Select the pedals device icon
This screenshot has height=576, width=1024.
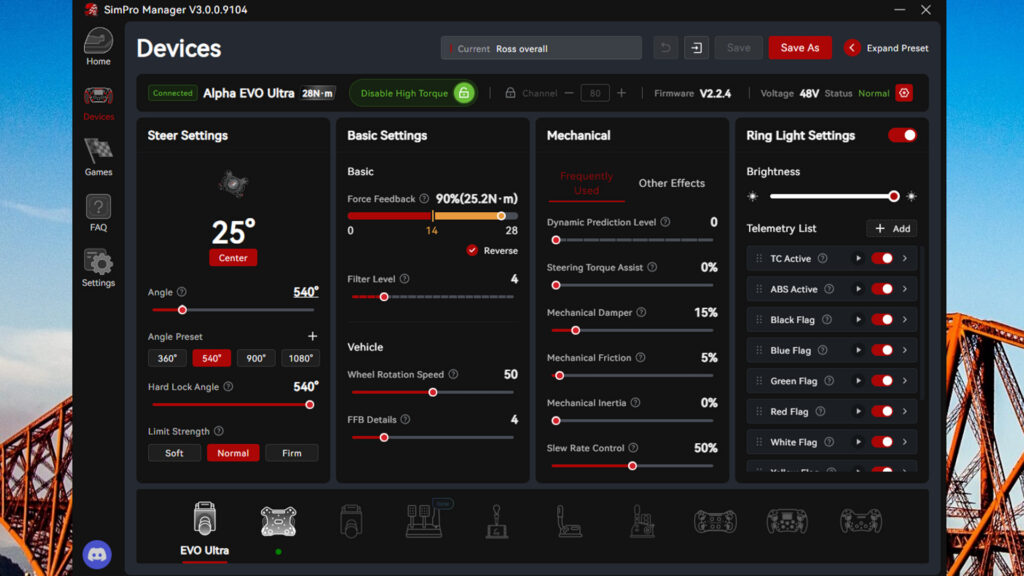click(x=423, y=521)
